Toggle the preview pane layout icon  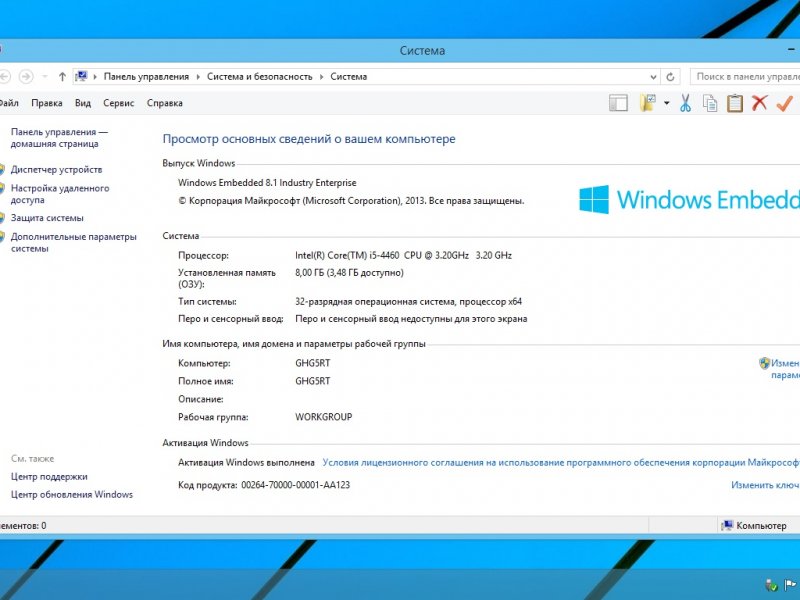pos(618,103)
